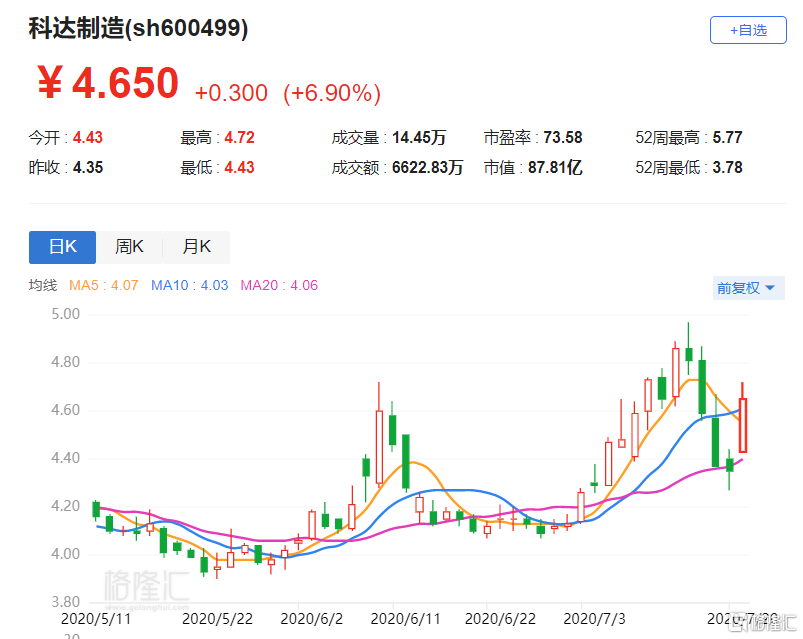803x639 pixels.
Task: Click the percent change (+6.90%)
Action: pos(332,93)
